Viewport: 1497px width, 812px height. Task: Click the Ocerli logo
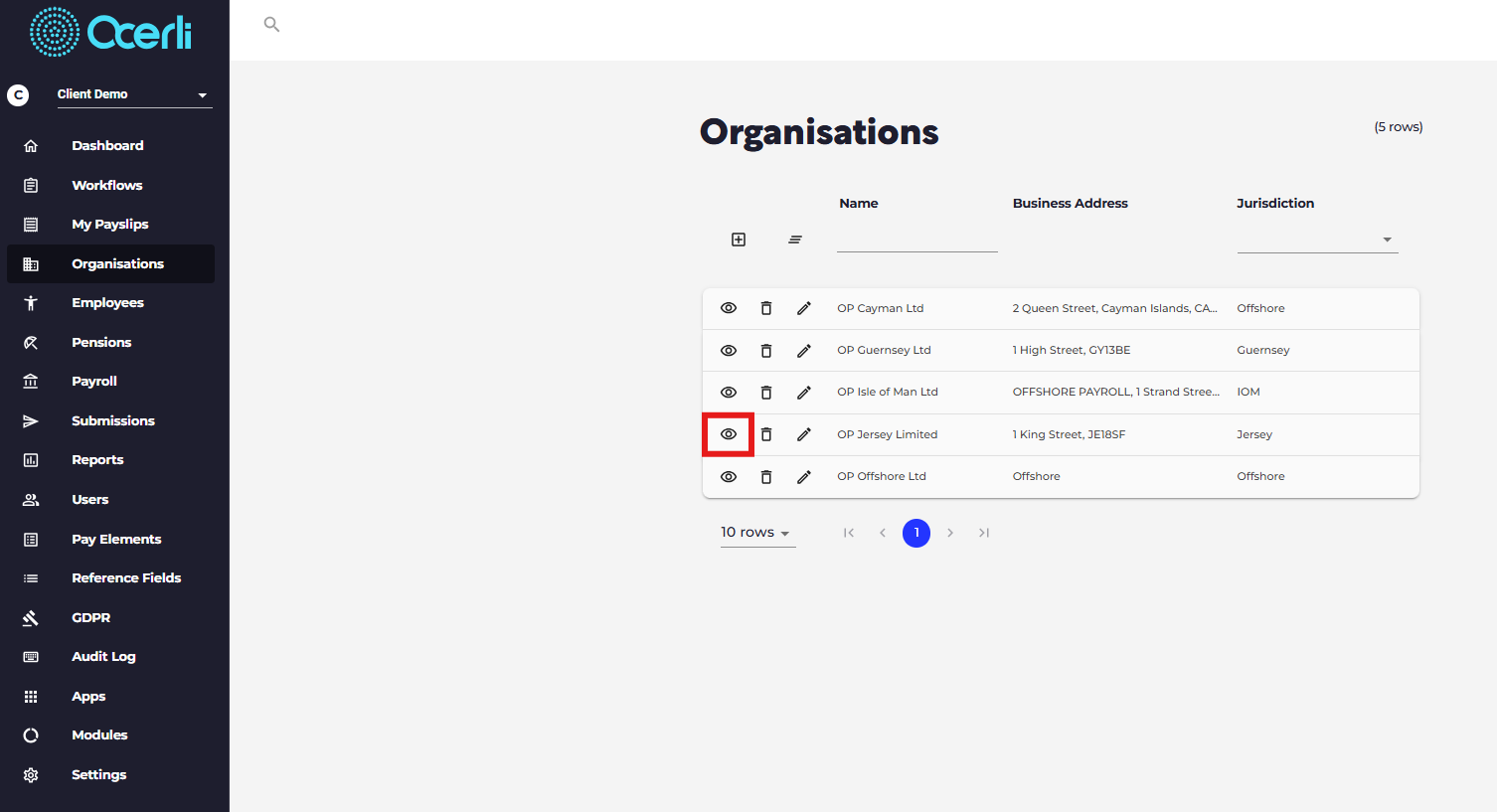(110, 32)
